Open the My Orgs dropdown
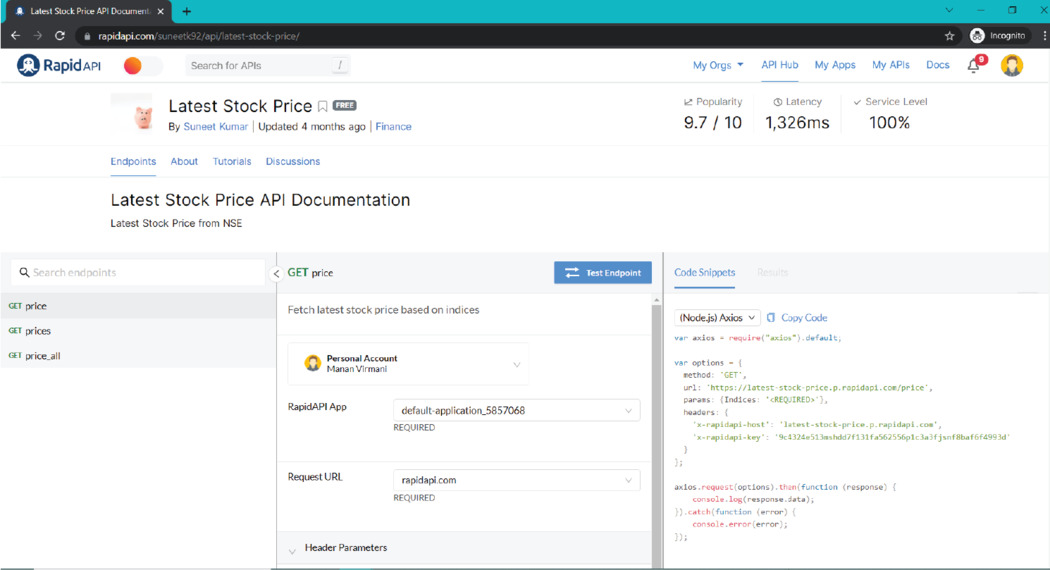 pos(718,65)
